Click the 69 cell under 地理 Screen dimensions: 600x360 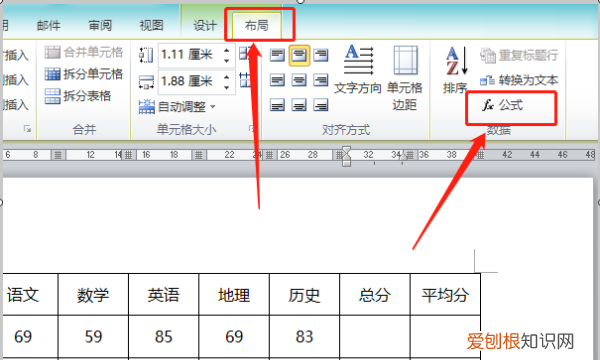pyautogui.click(x=234, y=337)
